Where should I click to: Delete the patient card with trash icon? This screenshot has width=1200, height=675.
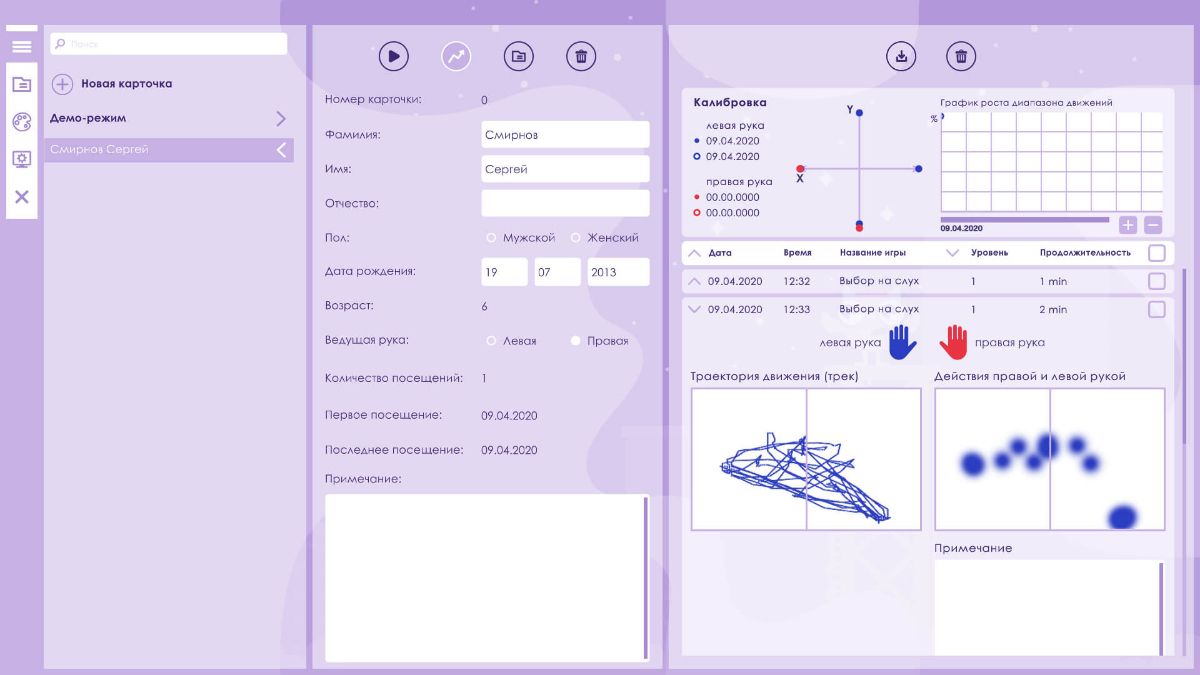[581, 56]
